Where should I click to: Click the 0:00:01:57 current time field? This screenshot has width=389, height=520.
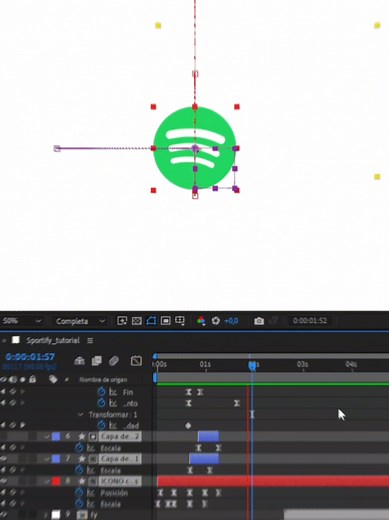click(x=30, y=357)
